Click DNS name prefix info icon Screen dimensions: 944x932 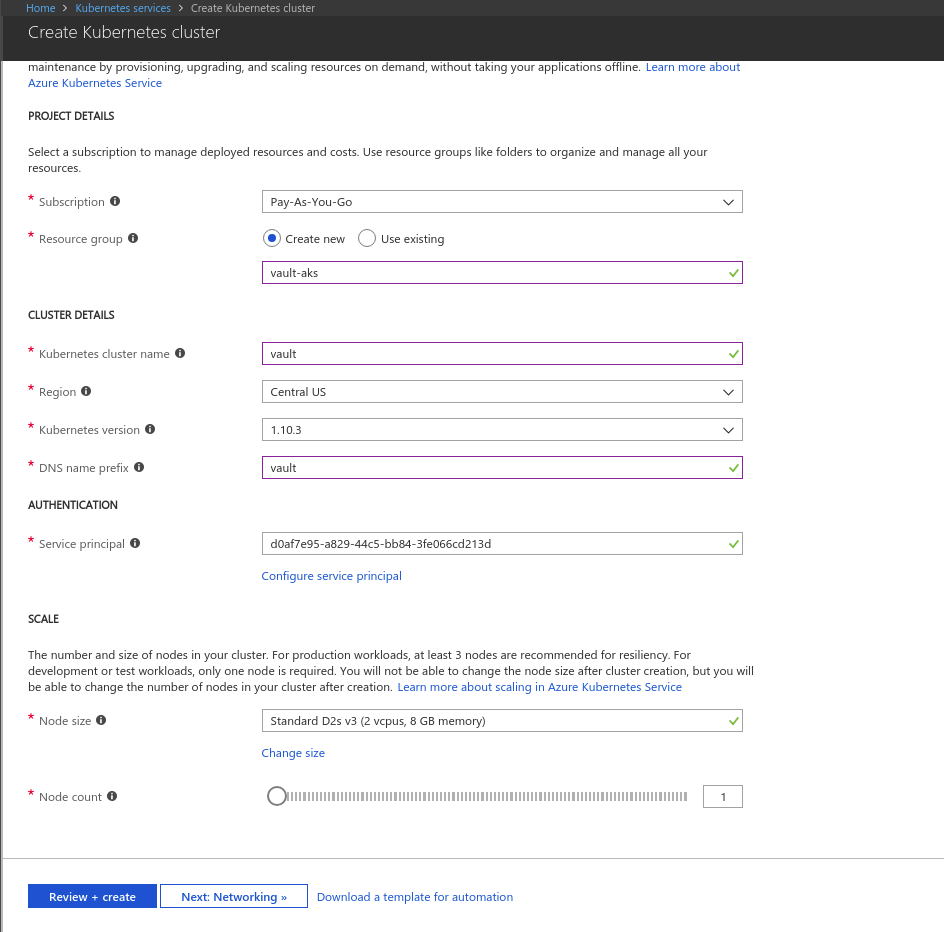coord(139,468)
